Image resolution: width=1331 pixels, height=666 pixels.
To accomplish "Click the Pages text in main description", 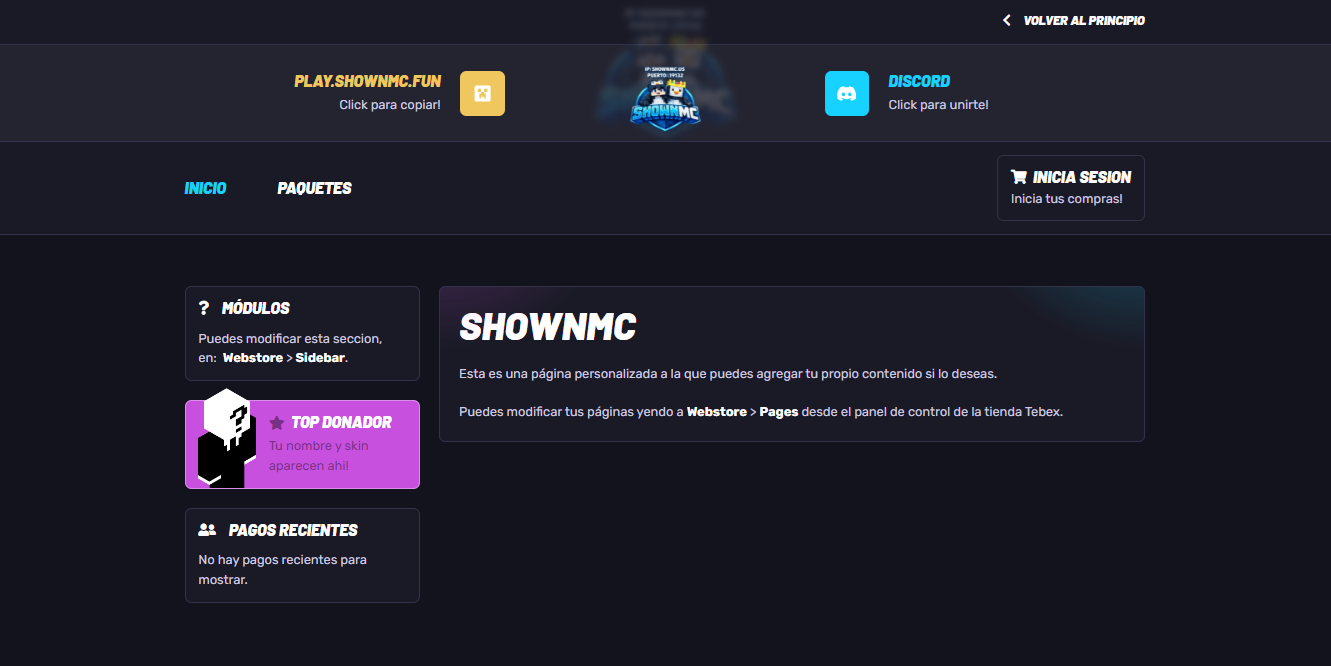I will click(779, 411).
